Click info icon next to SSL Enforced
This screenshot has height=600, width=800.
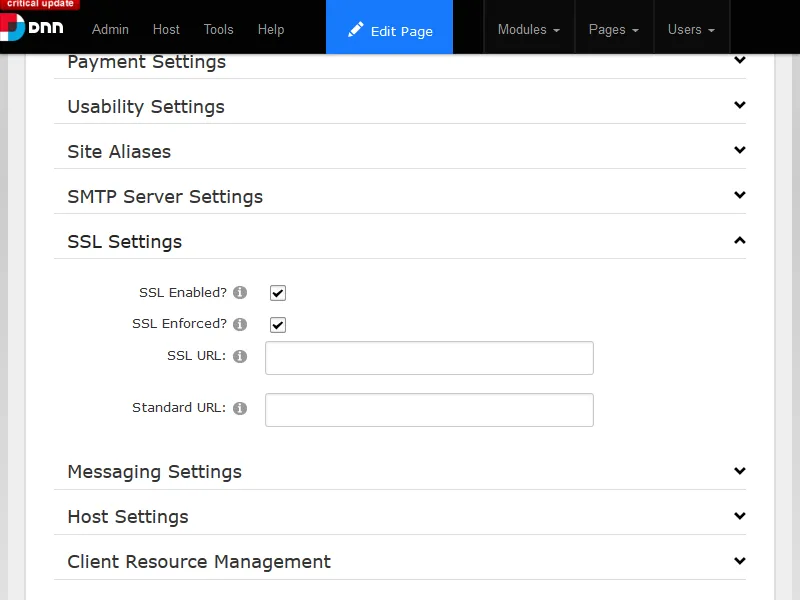pos(240,324)
